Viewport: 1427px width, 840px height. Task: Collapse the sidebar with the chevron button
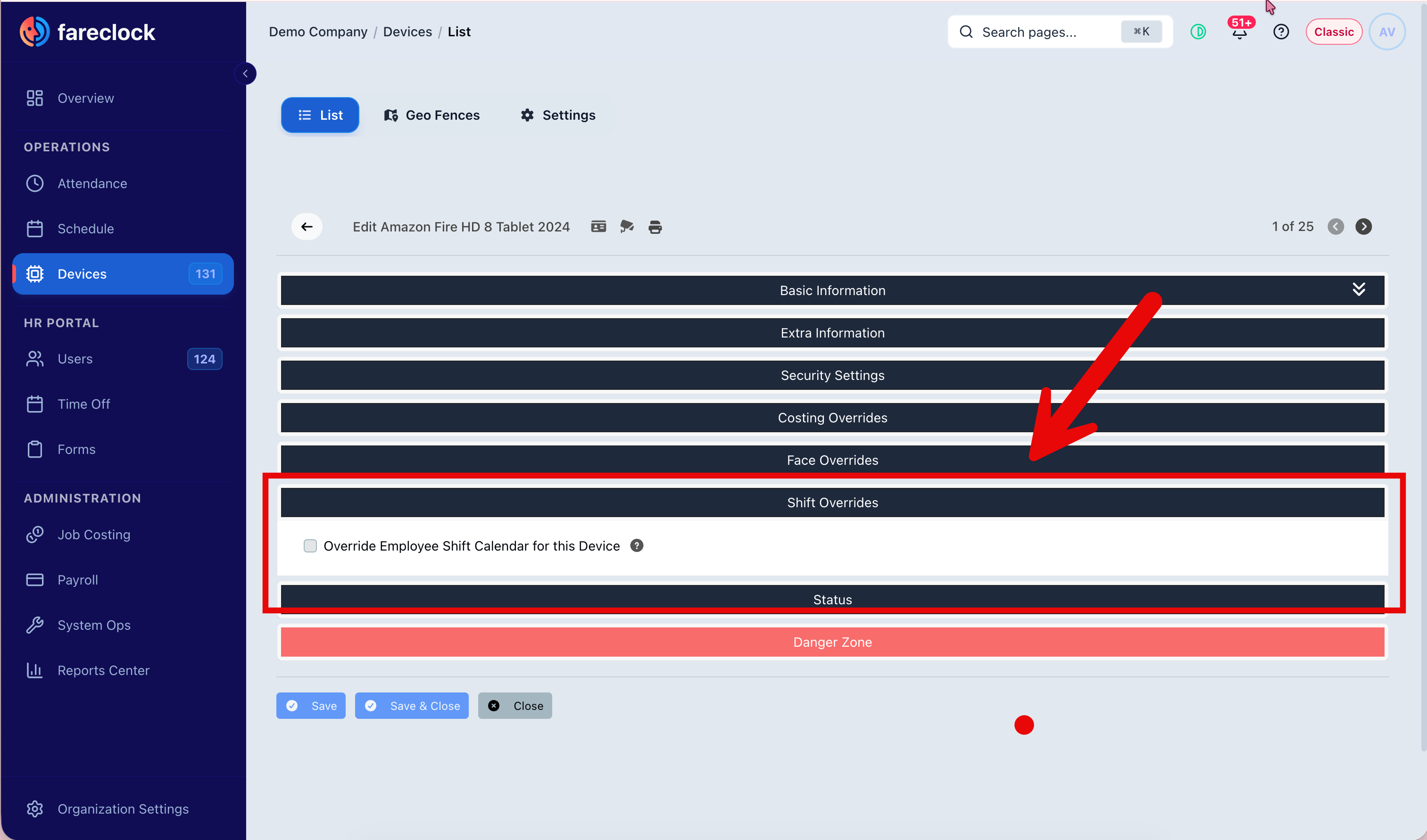coord(245,74)
